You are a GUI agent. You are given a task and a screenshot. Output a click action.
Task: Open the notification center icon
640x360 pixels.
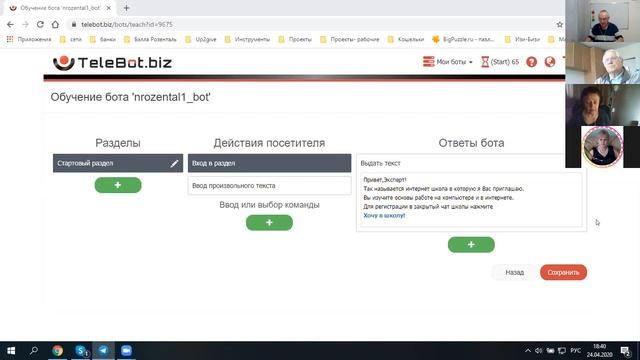click(x=625, y=351)
